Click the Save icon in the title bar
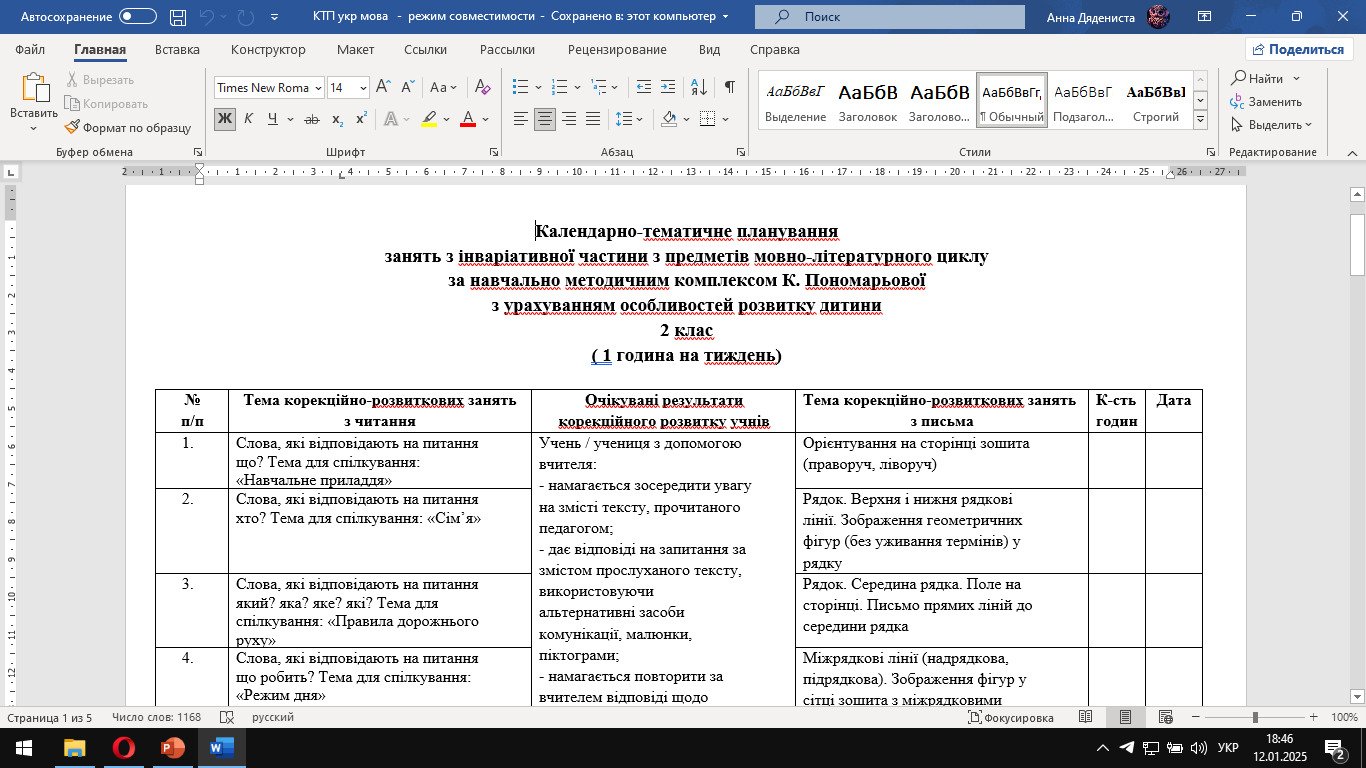Viewport: 1366px width, 768px height. [x=178, y=17]
